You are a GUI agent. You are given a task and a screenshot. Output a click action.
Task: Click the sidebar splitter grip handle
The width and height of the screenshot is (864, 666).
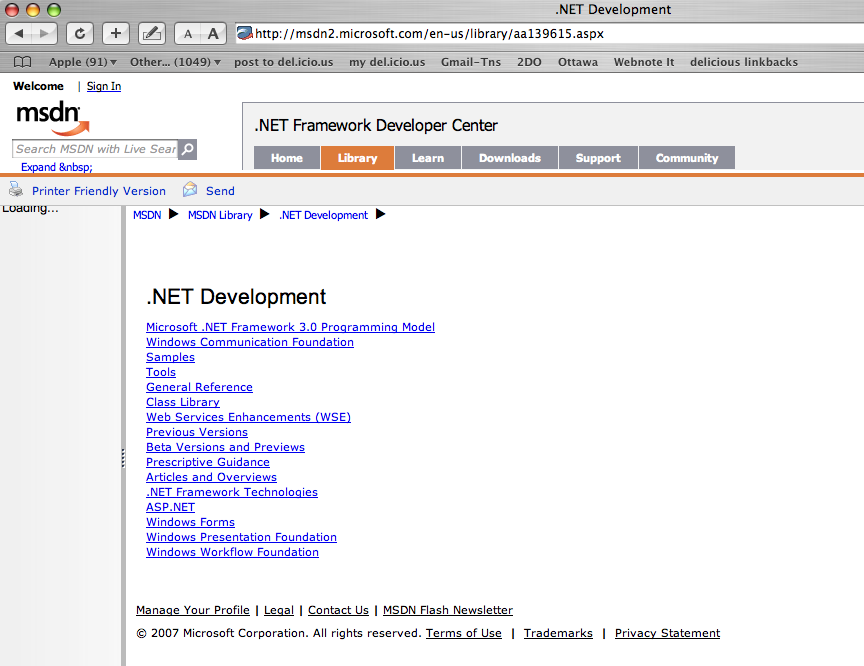[123, 458]
